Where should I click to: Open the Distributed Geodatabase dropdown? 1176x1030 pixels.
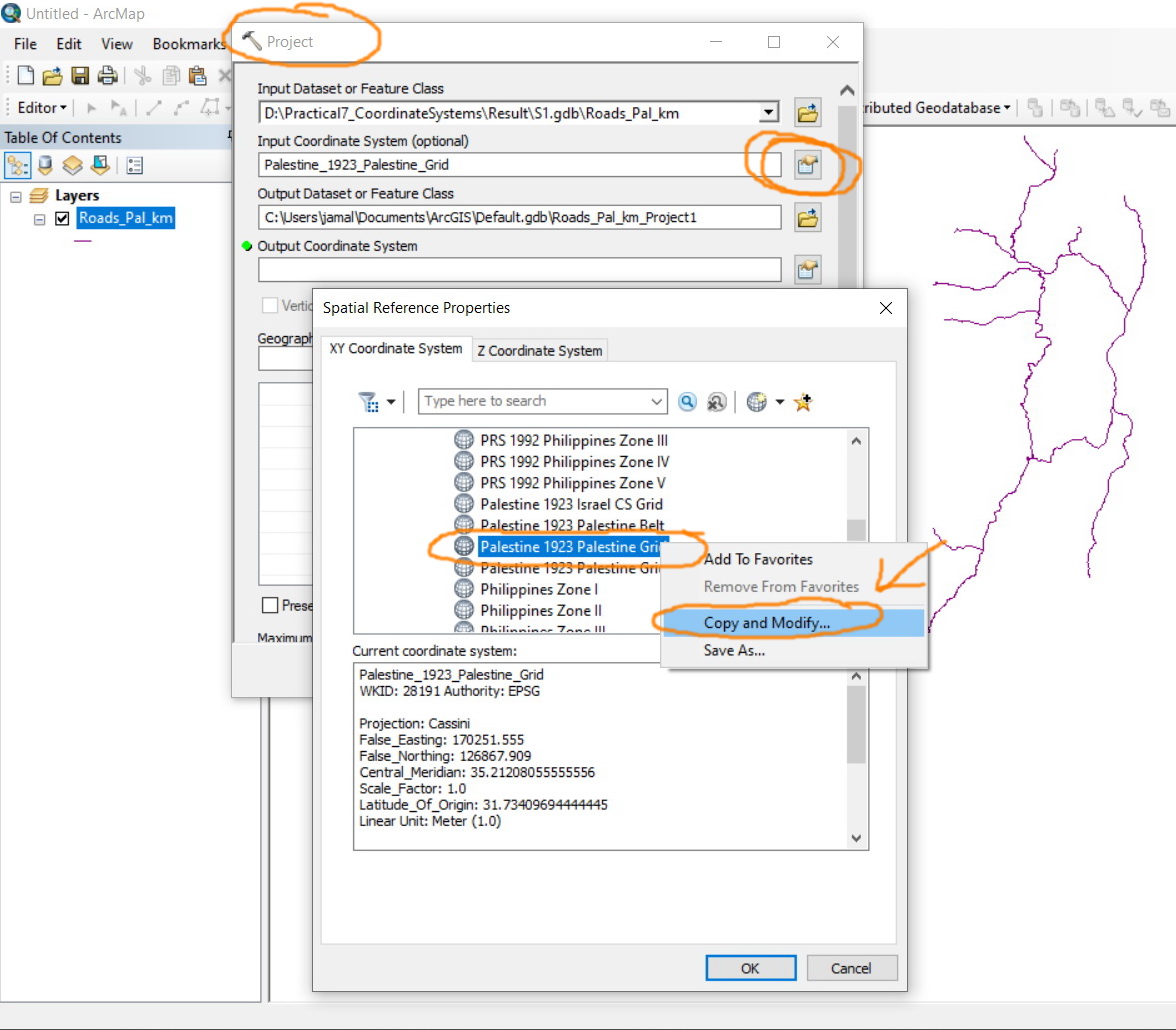(938, 108)
